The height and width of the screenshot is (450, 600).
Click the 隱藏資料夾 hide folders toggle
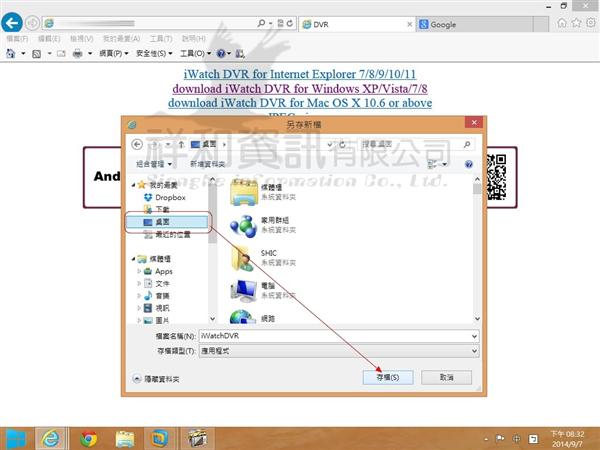point(155,379)
